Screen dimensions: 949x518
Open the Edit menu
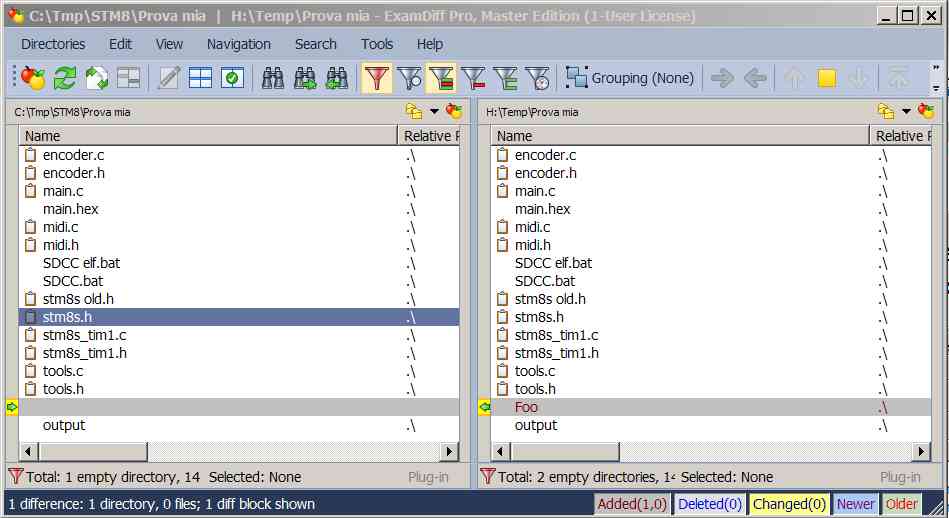tap(120, 44)
